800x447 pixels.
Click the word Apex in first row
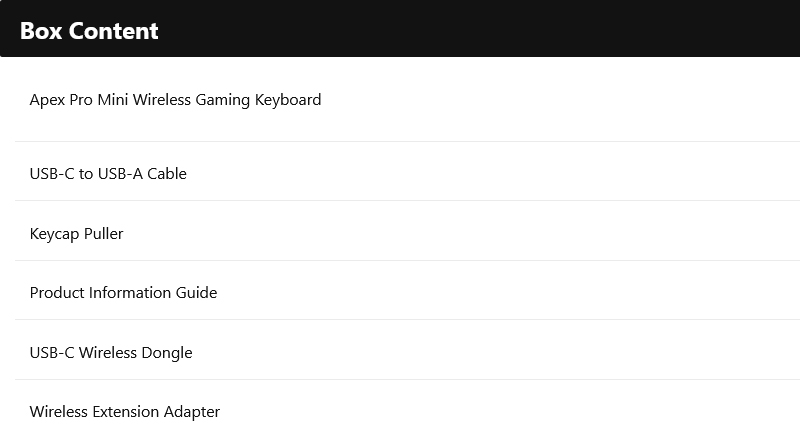click(x=47, y=100)
